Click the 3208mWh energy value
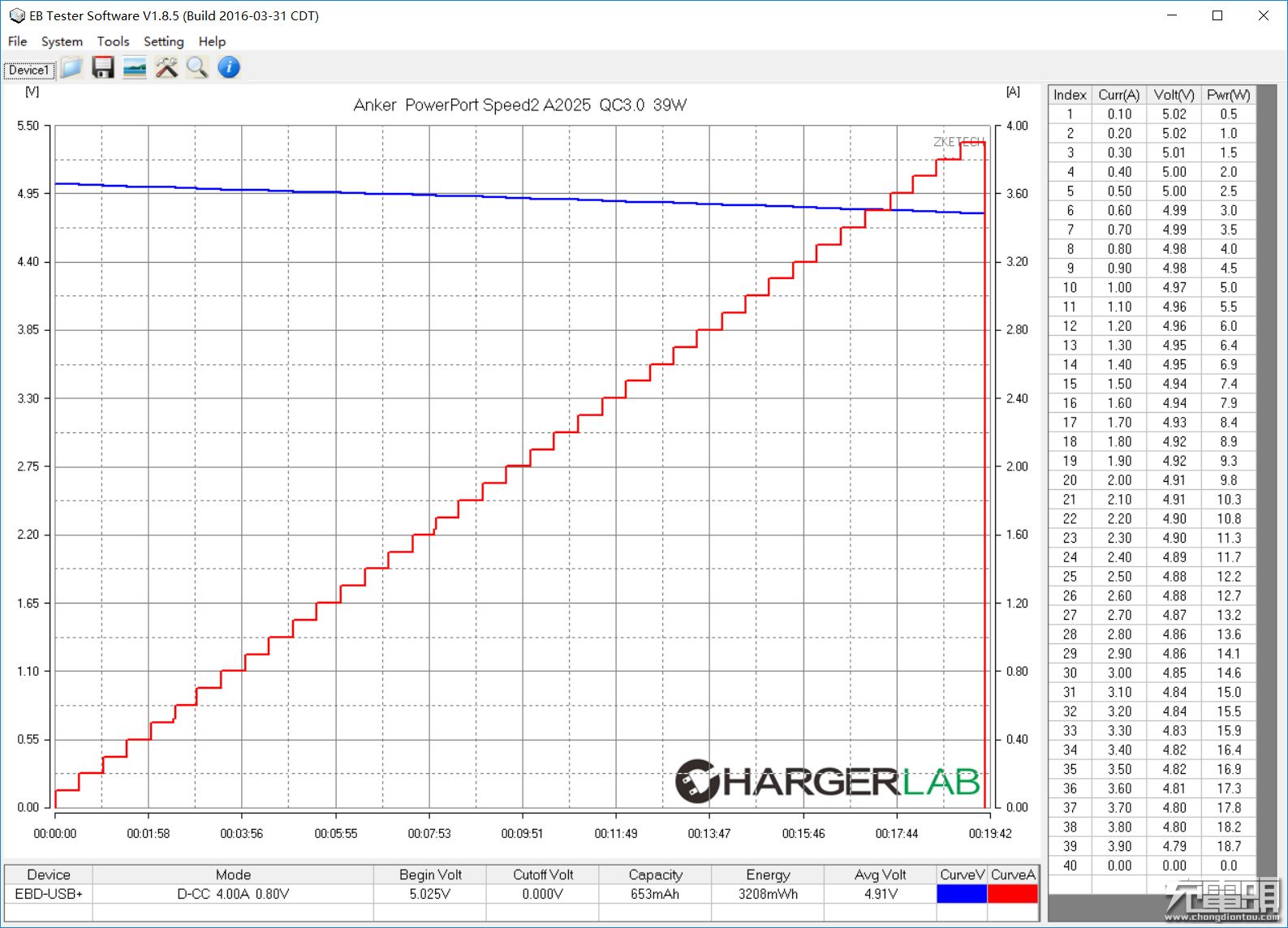Screen dimensions: 1288x928 click(x=768, y=894)
